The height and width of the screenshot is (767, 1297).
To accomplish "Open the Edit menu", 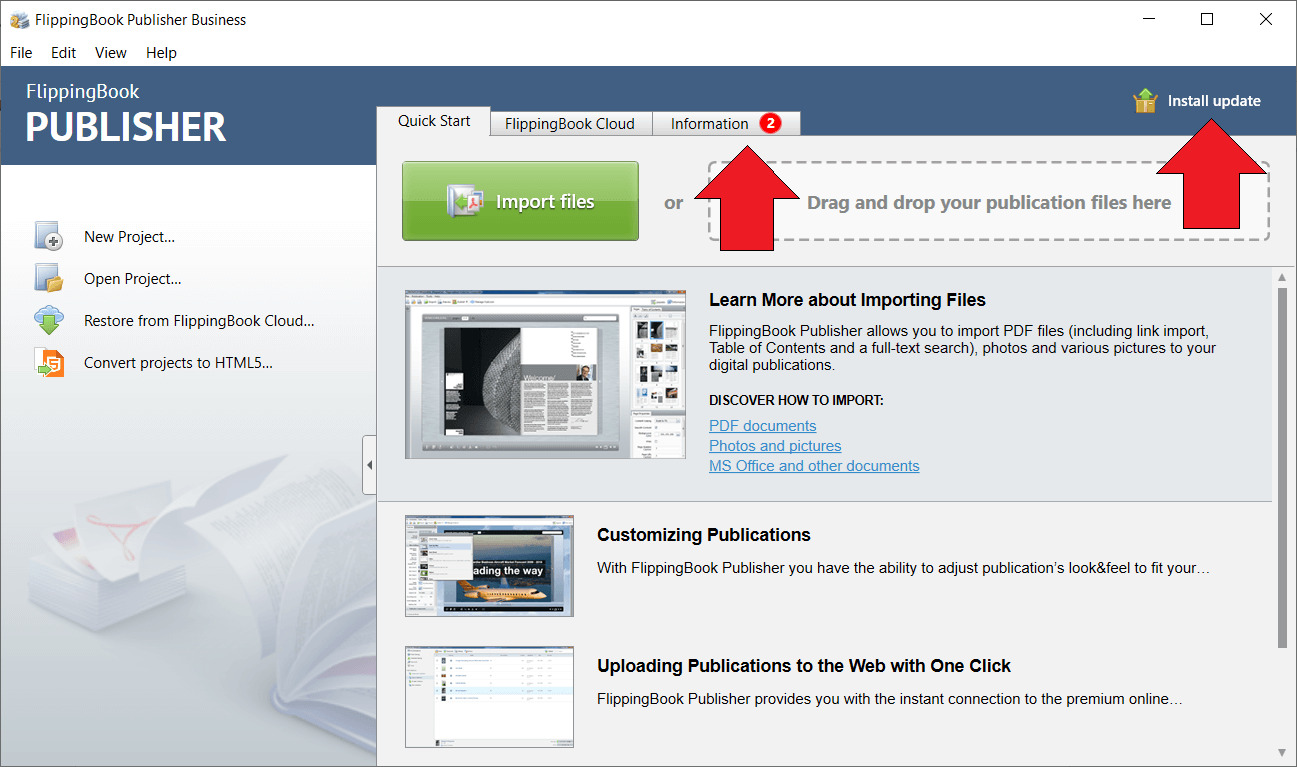I will coord(63,53).
